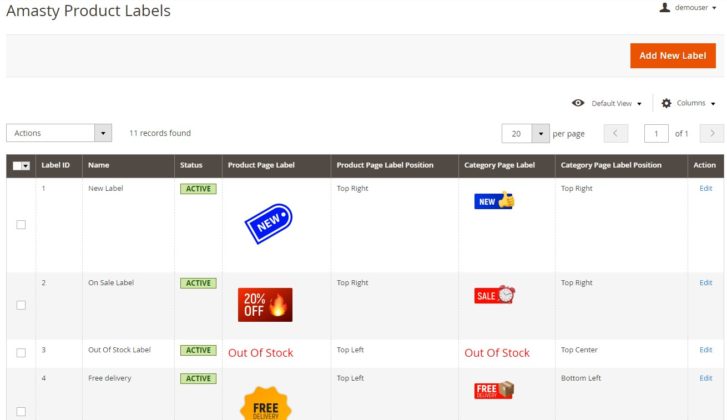This screenshot has height=420, width=727.
Task: Expand the per page count dropdown
Action: point(541,133)
